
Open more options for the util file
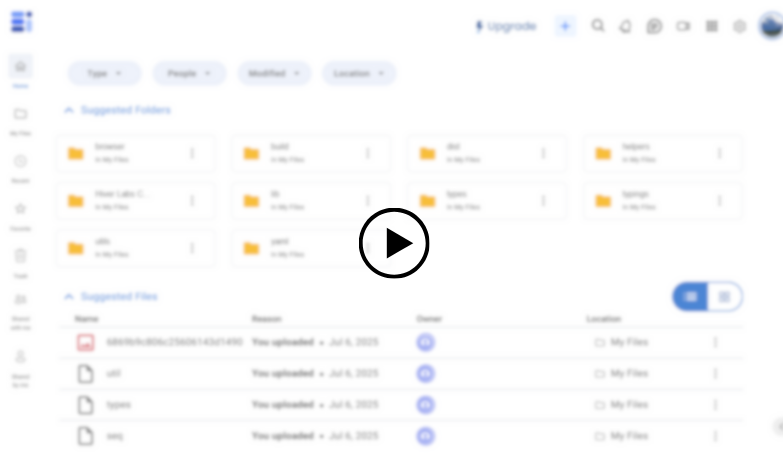tap(715, 373)
